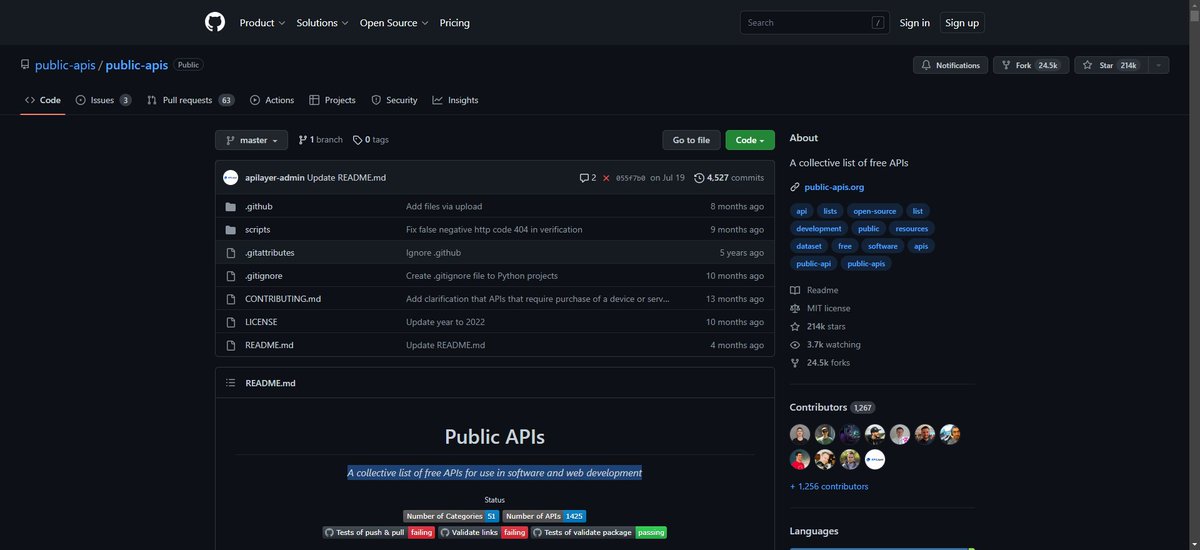Image resolution: width=1200 pixels, height=550 pixels.
Task: Focus the Search input field
Action: 814,22
